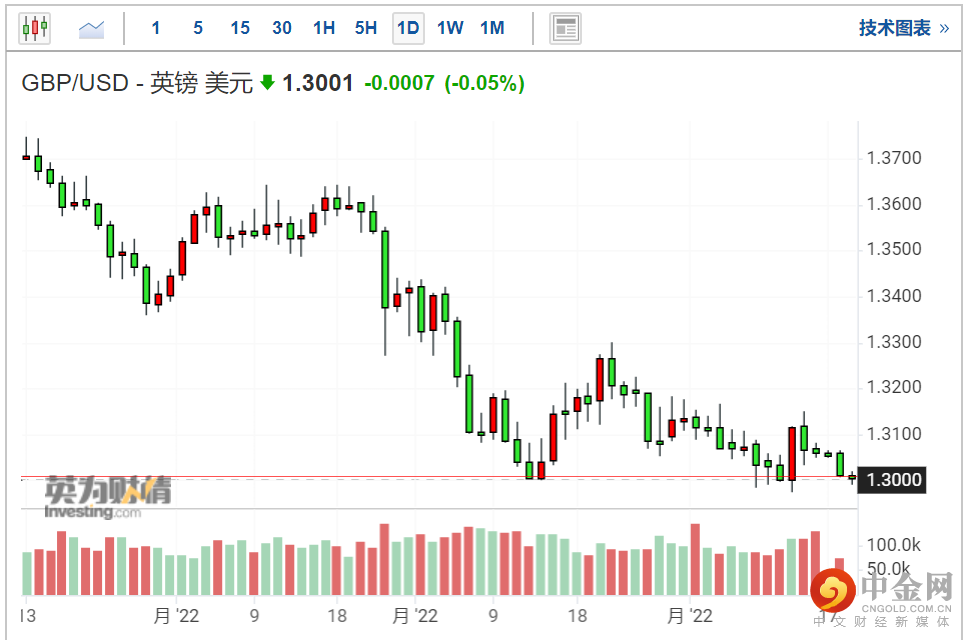Click the GBP/USD - 英镑 美元 title
The image size is (967, 640).
coord(137,83)
